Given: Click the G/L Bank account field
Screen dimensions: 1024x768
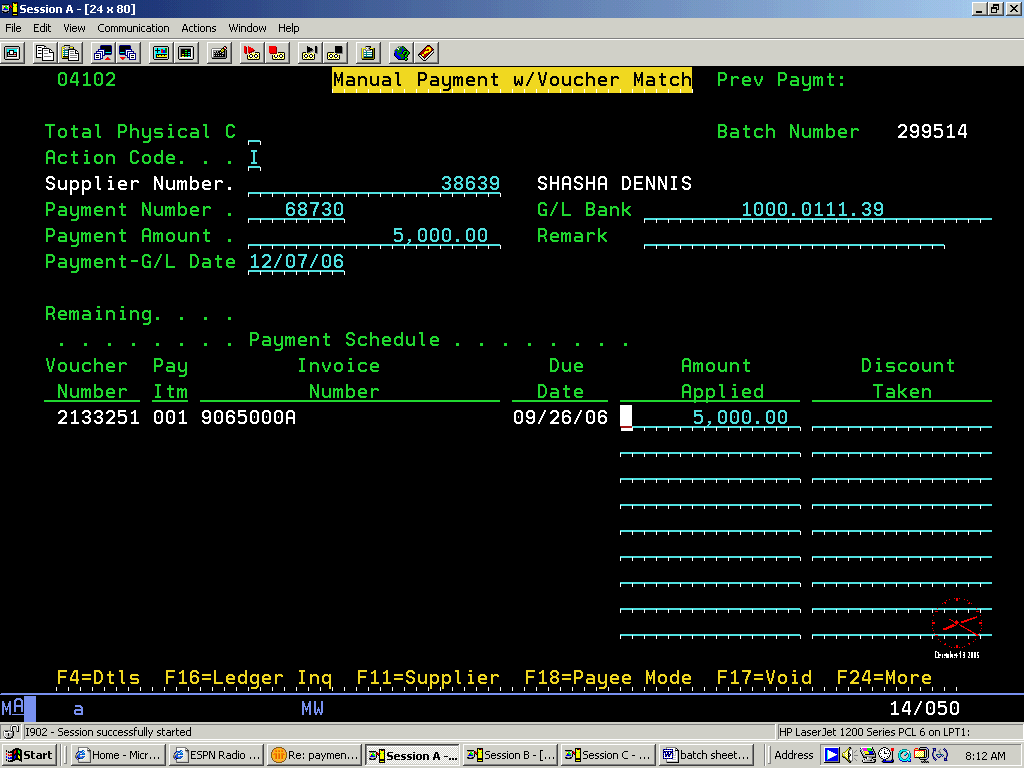Looking at the screenshot, I should click(x=817, y=210).
